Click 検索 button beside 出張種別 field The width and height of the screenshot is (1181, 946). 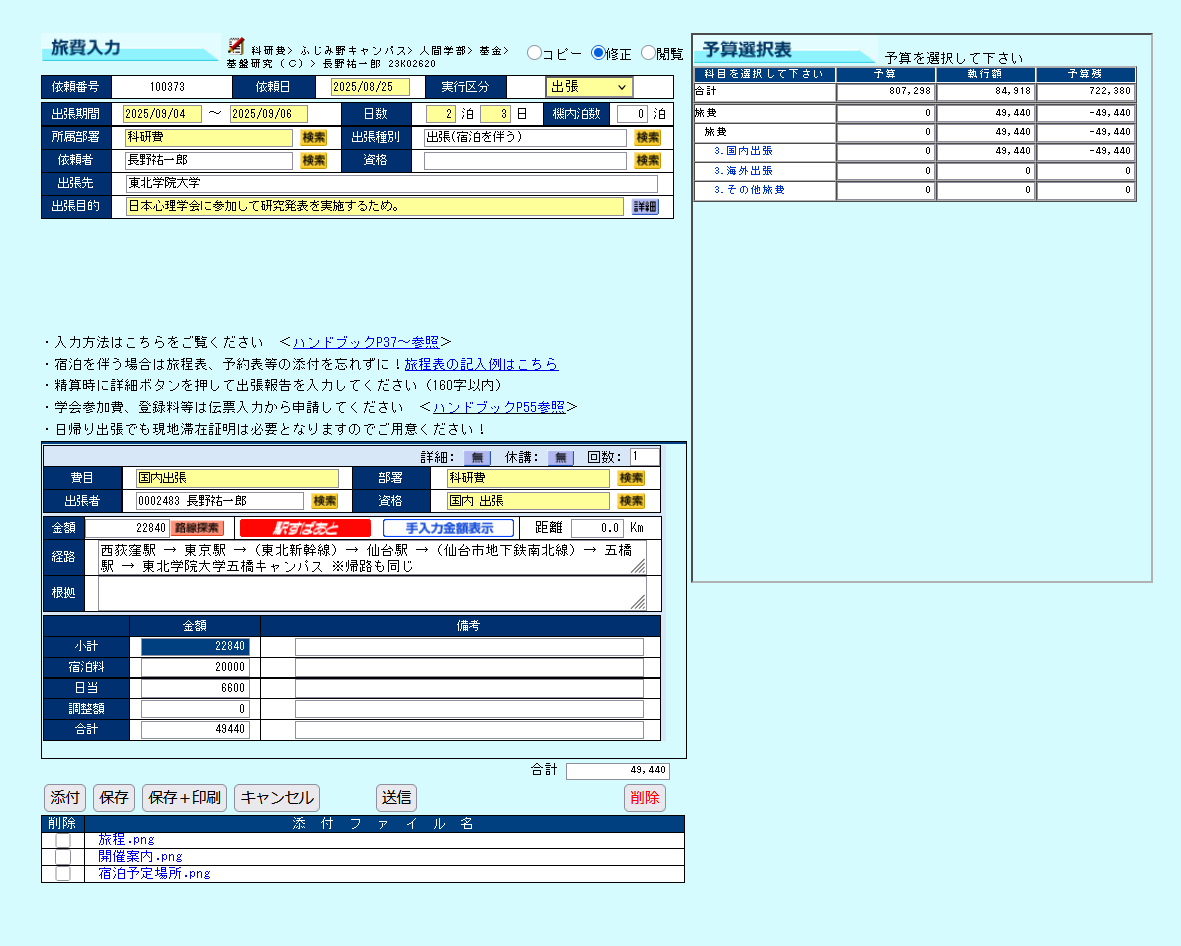pos(647,138)
